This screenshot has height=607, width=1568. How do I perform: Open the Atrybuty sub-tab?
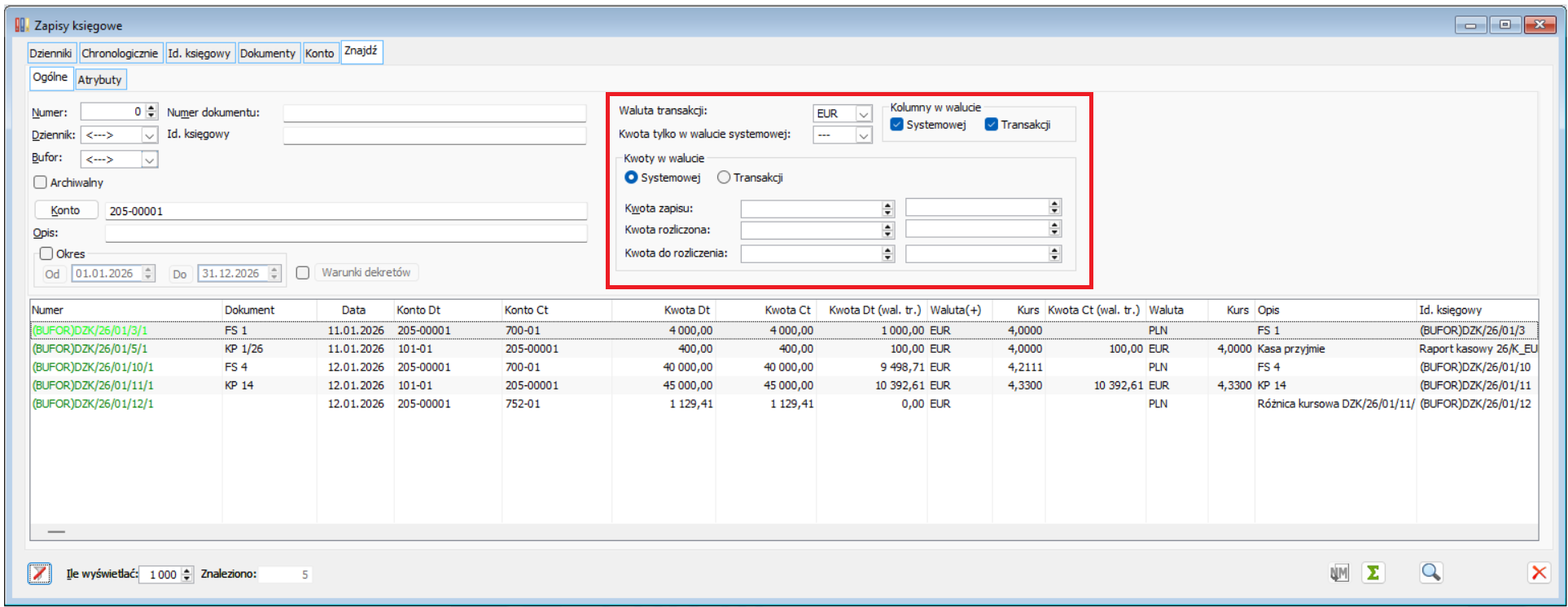point(99,80)
